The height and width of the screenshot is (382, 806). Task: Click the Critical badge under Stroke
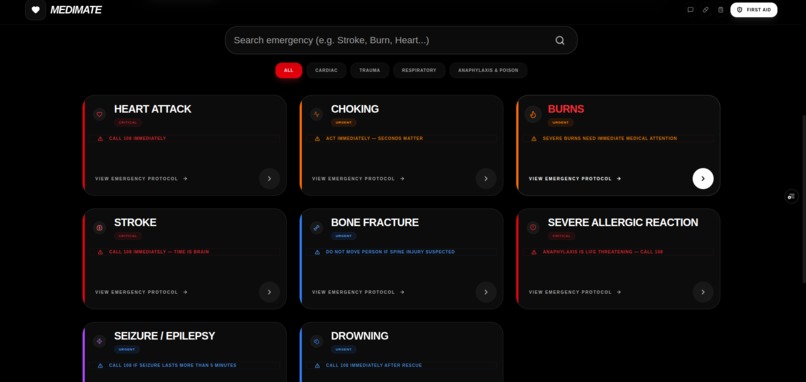coord(127,237)
